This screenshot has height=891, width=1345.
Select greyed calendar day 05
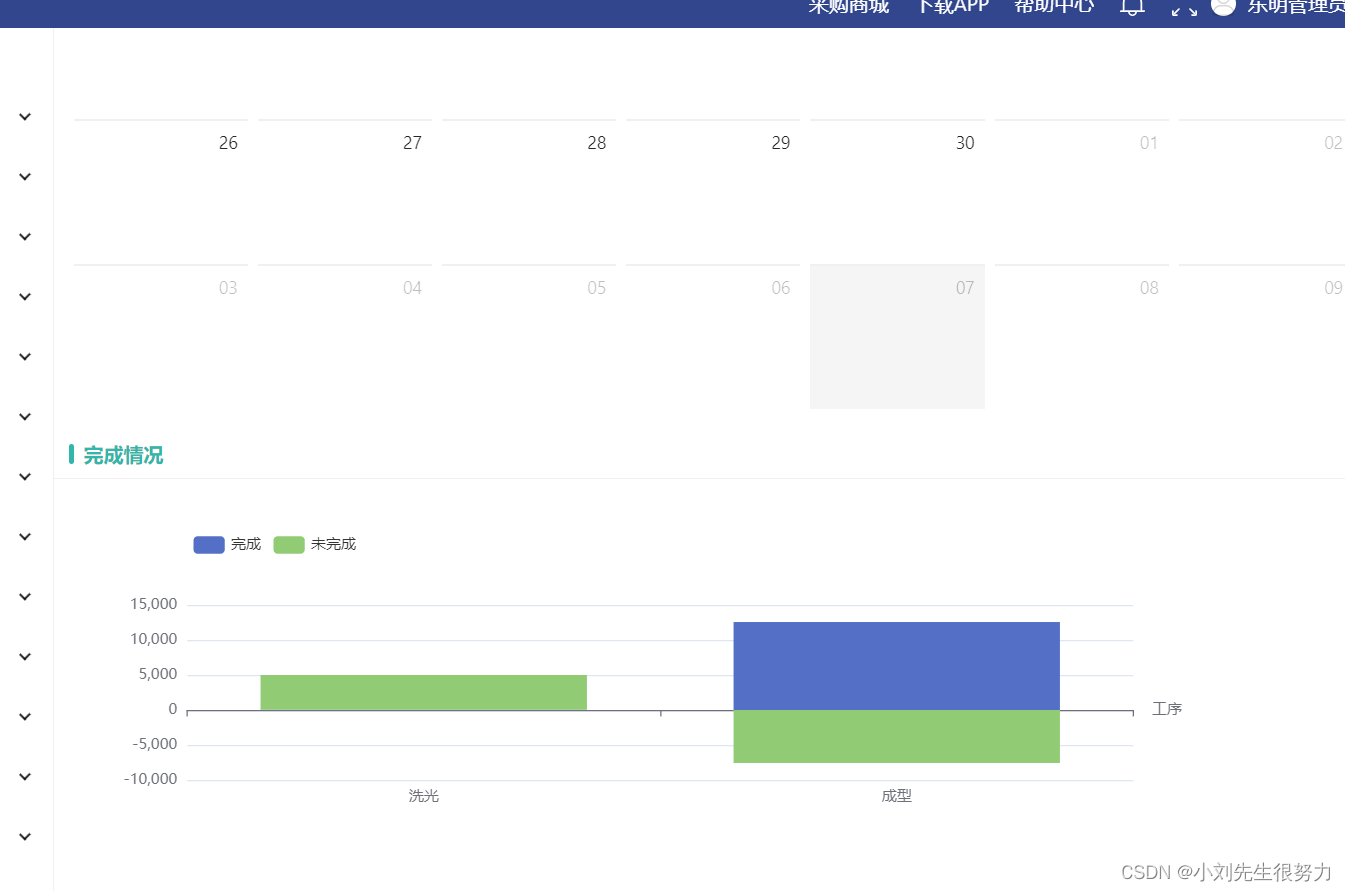pos(529,336)
